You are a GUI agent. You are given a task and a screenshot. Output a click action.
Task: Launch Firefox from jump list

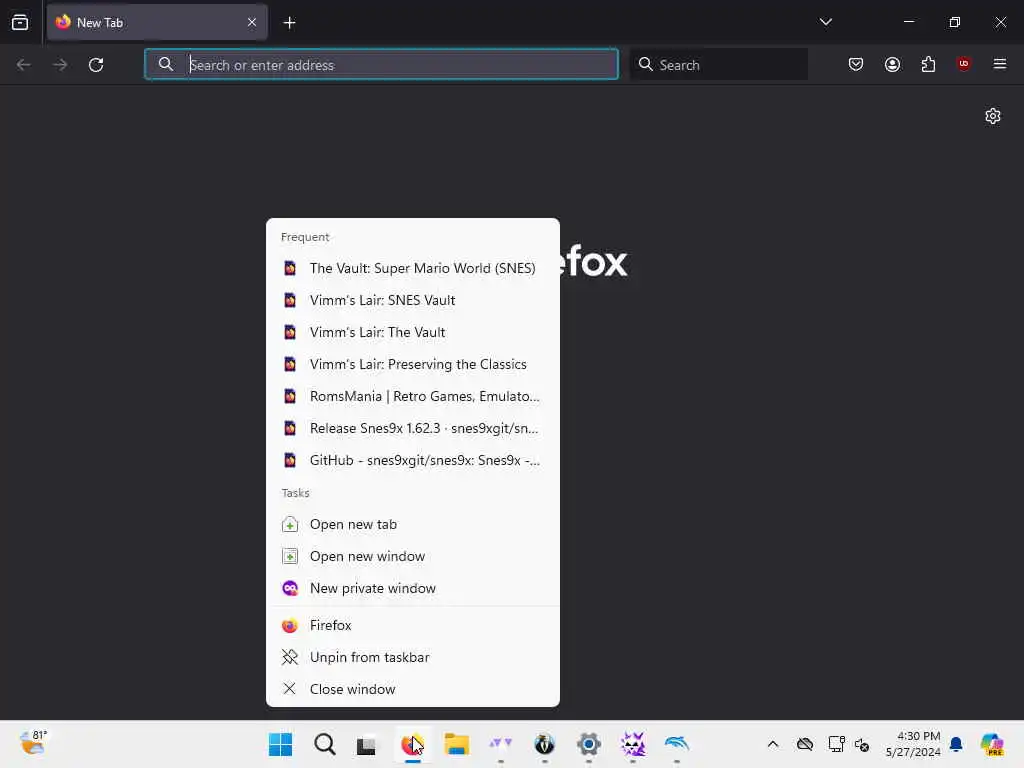point(413,626)
